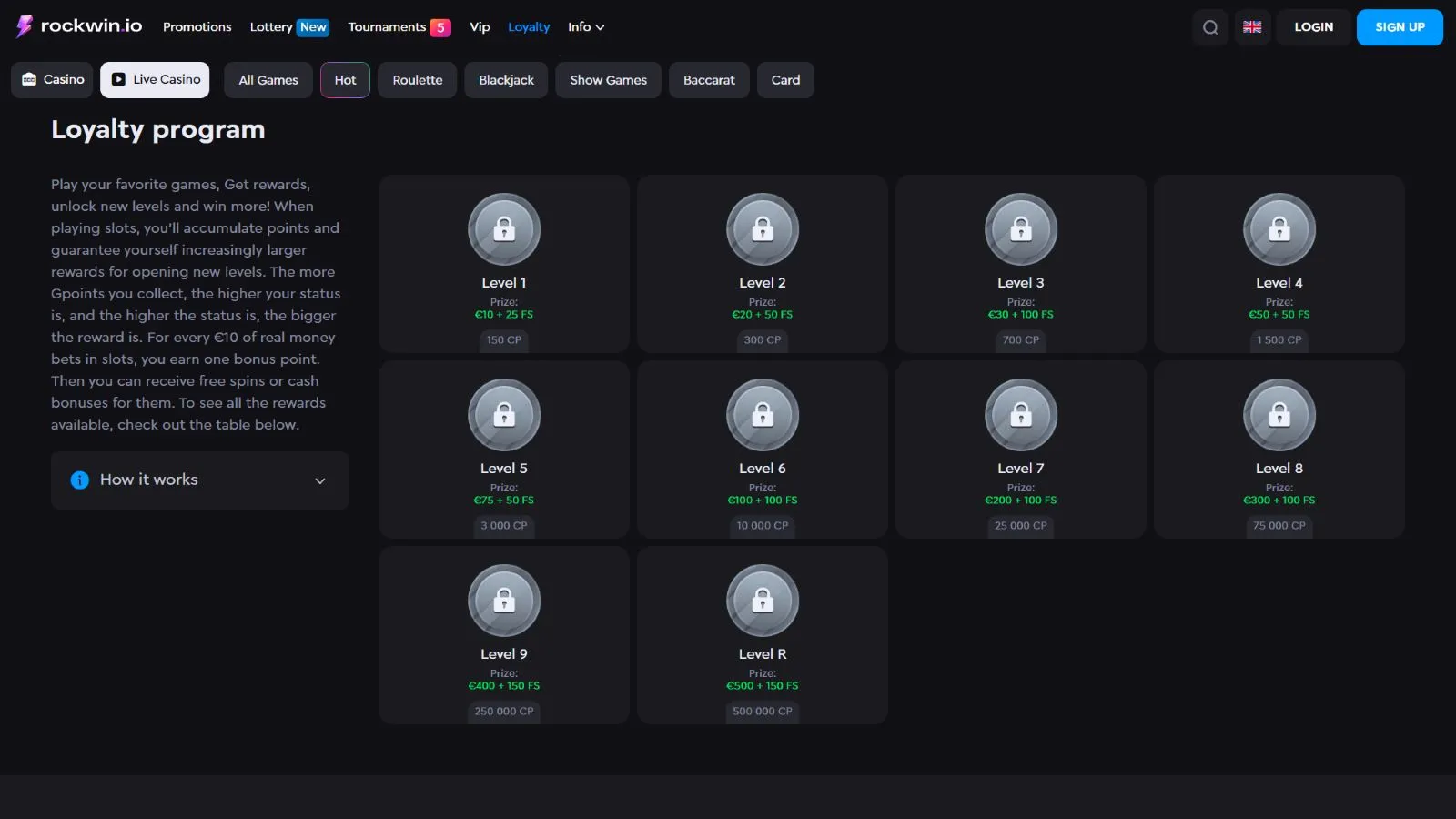
Task: Go to the Lottery page
Action: click(271, 27)
